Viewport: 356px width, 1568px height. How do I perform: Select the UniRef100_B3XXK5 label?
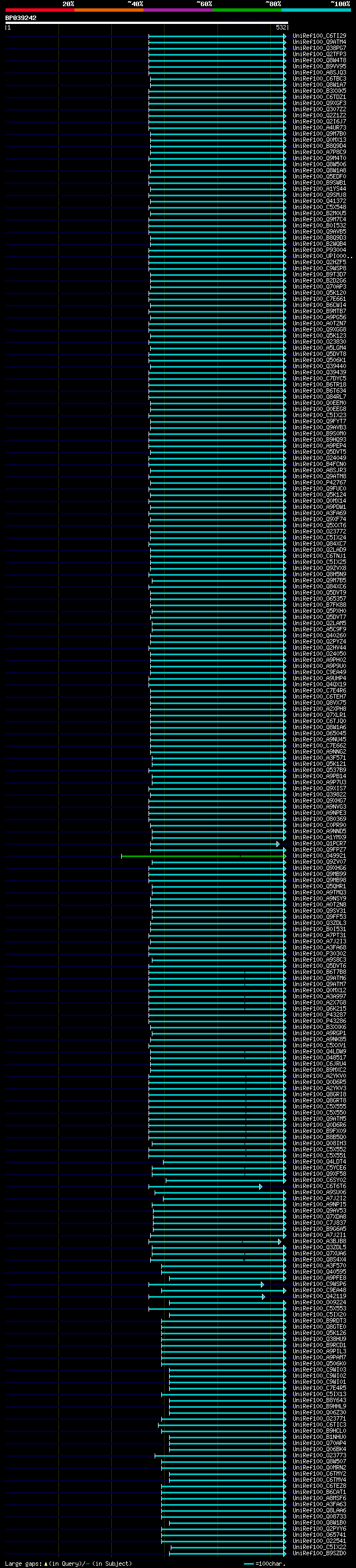(x=319, y=91)
